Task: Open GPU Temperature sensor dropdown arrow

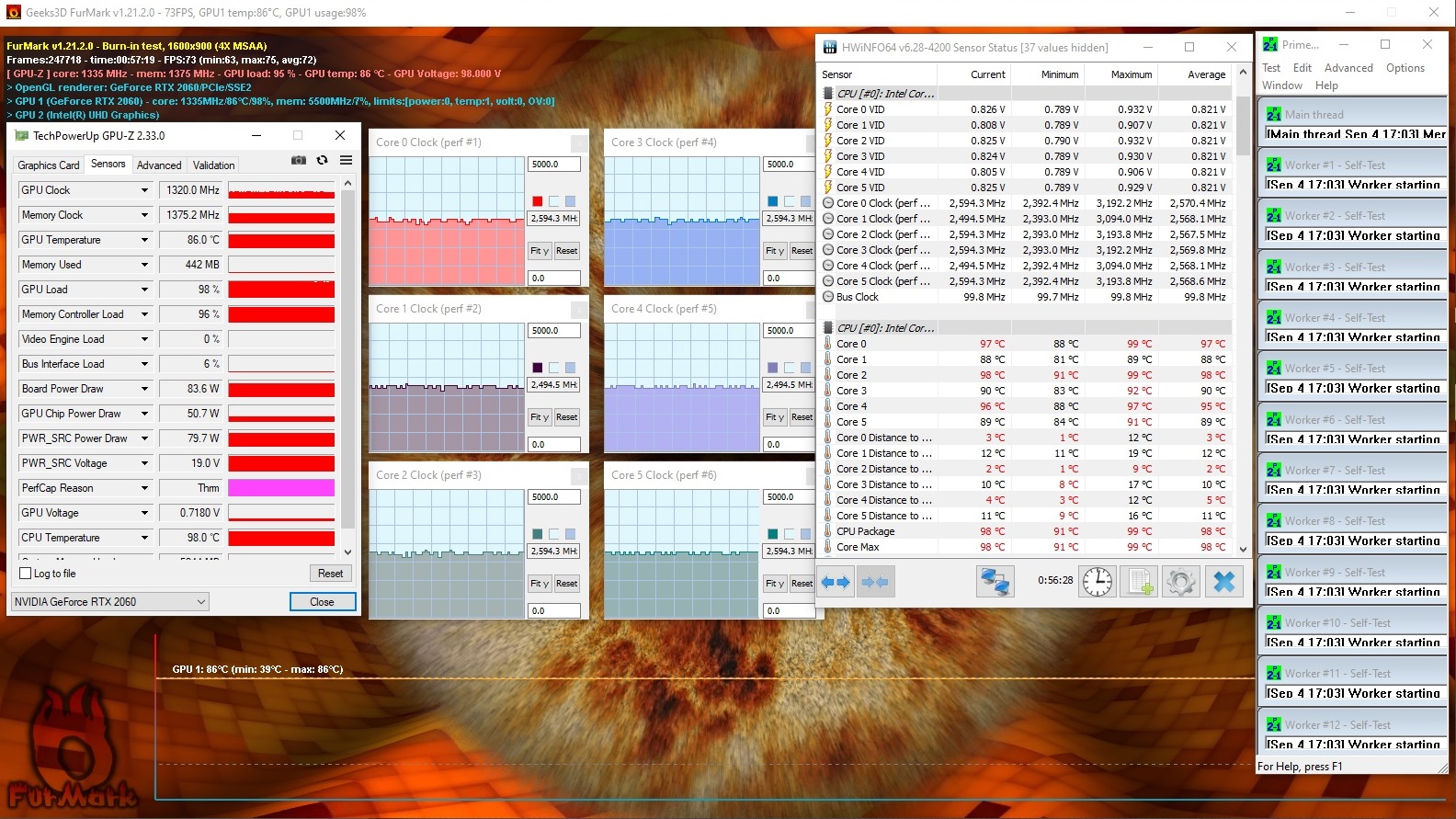Action: tap(144, 240)
